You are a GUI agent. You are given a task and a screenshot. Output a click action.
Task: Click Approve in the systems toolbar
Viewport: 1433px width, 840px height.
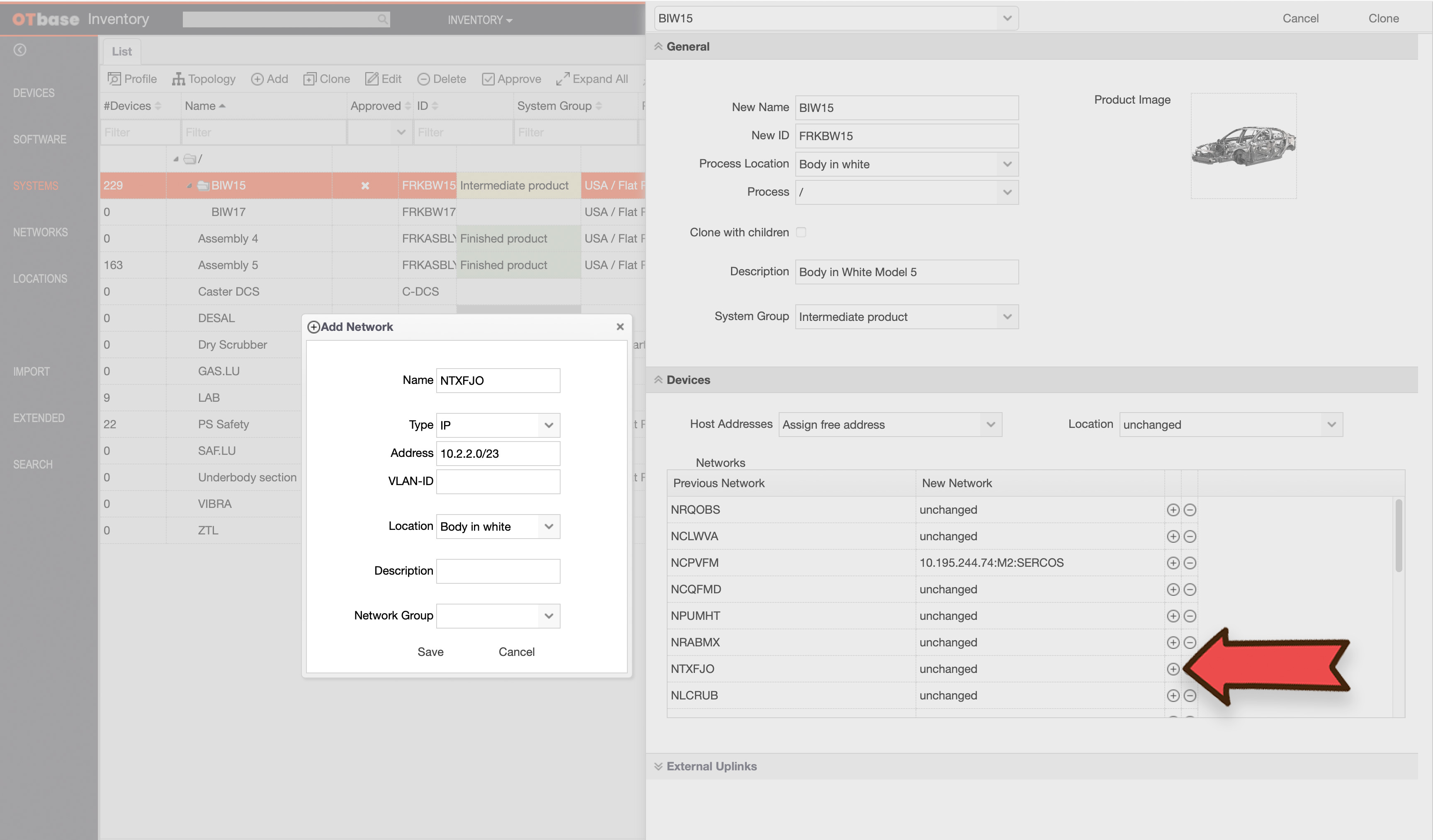click(511, 79)
